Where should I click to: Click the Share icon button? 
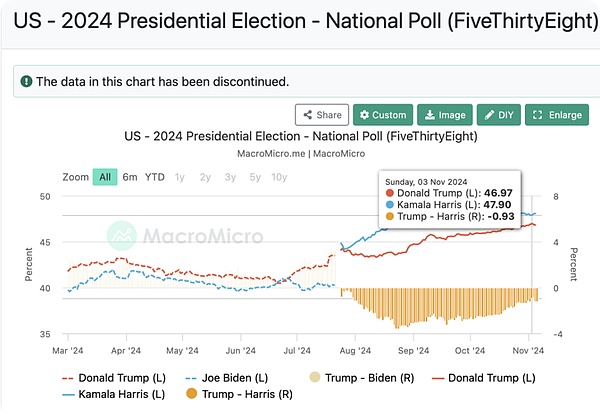coord(322,115)
